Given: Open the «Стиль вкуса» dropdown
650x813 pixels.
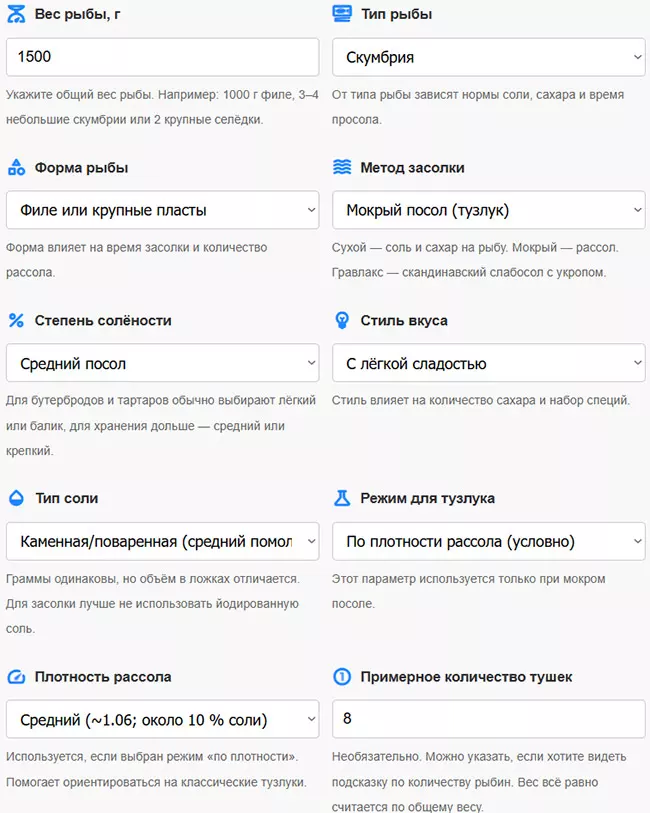Looking at the screenshot, I should (488, 364).
